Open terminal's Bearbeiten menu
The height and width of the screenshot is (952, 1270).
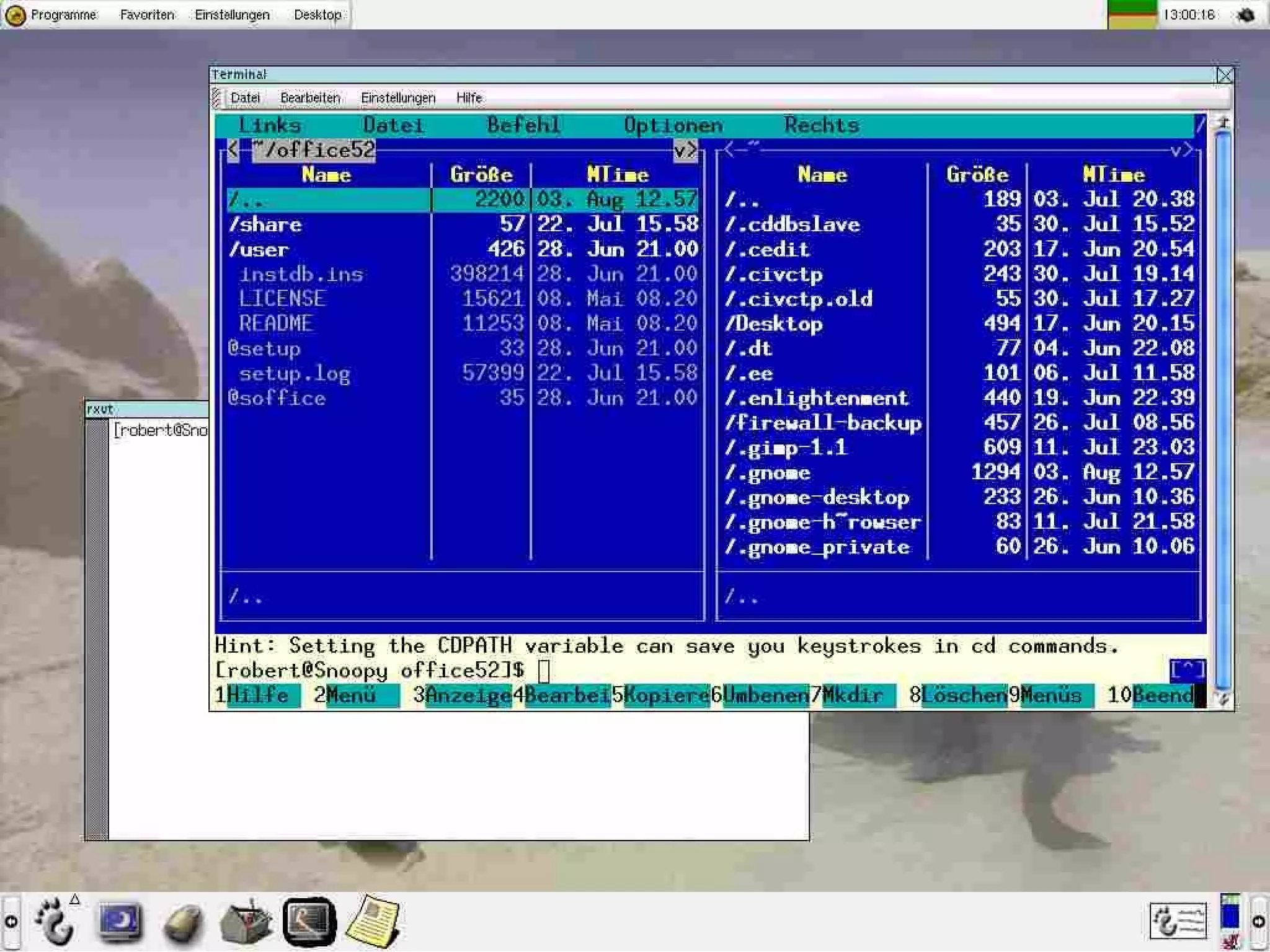pos(310,98)
